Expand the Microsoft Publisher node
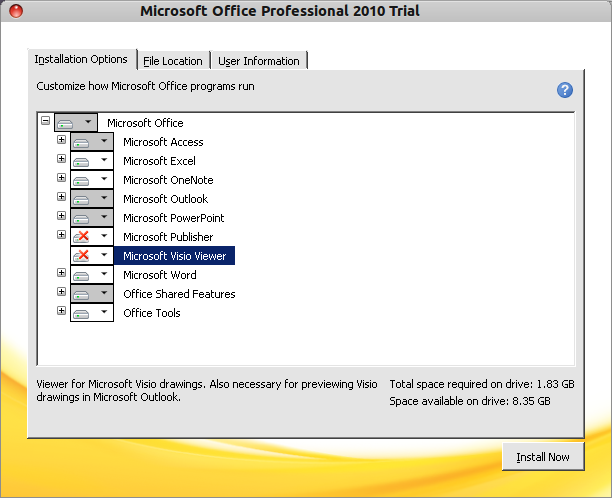The image size is (612, 498). click(x=61, y=235)
